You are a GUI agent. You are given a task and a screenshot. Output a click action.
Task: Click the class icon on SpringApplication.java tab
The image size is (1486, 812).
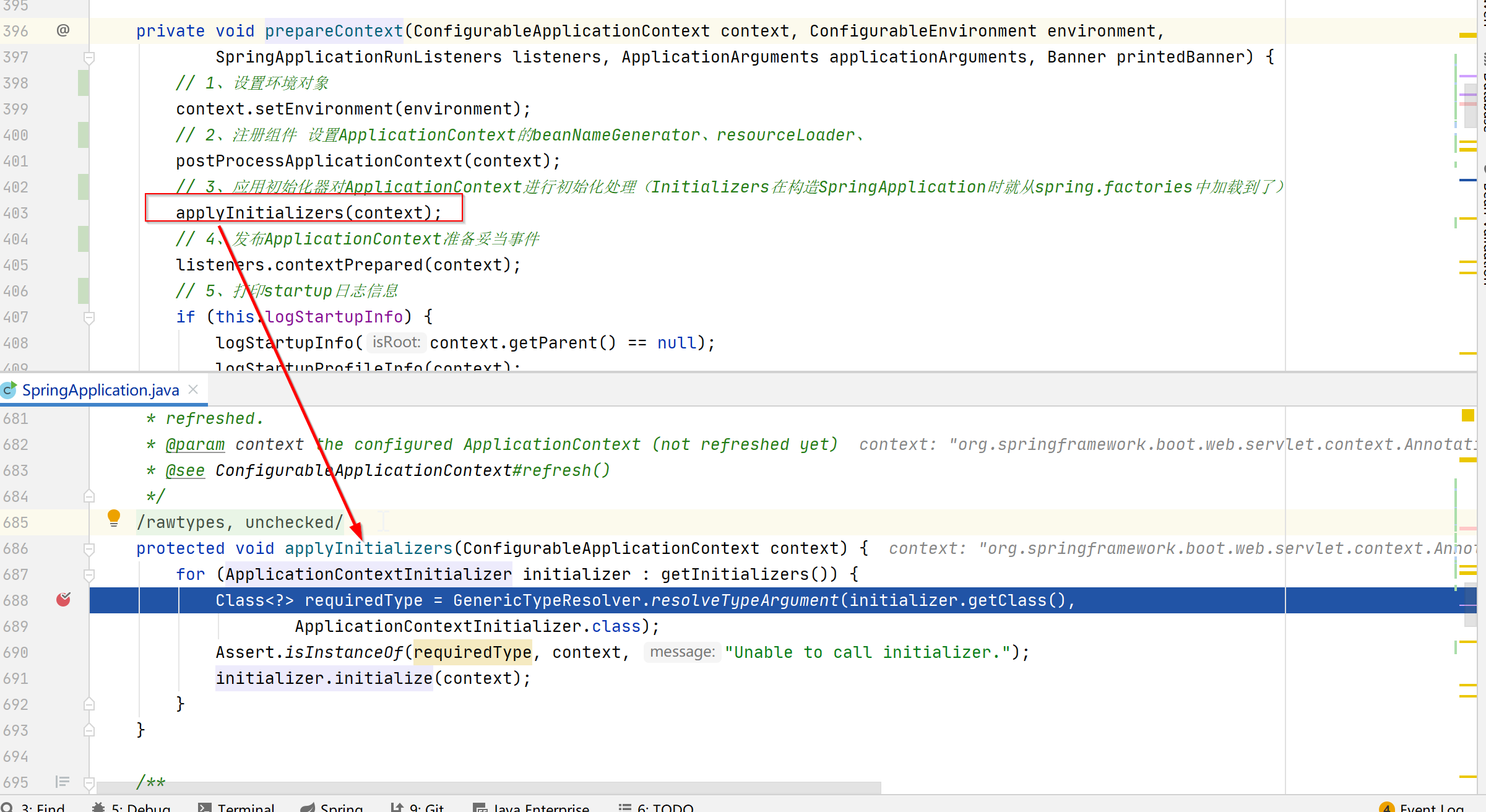click(9, 390)
